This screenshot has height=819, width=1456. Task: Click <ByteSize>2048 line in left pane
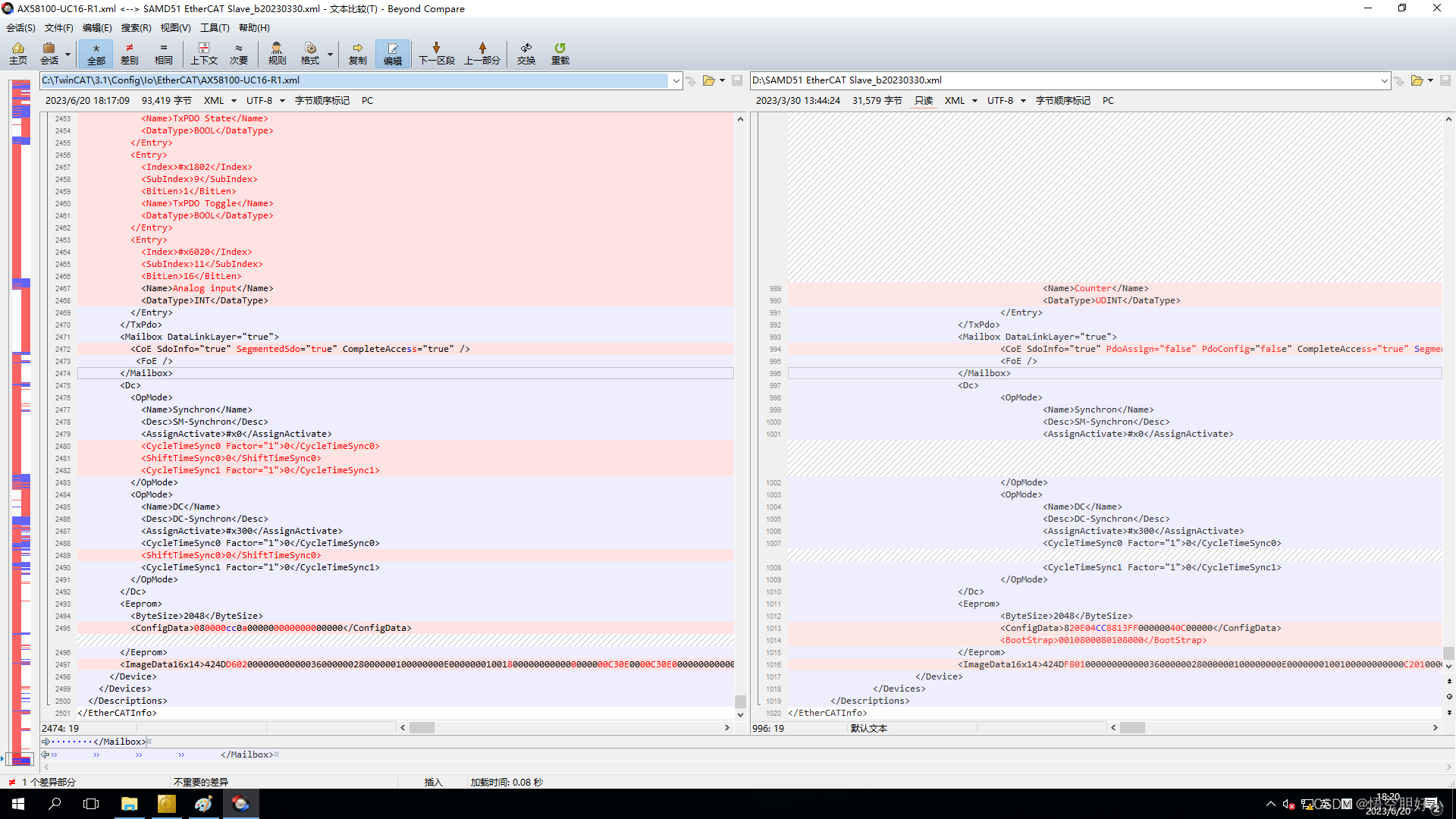point(406,616)
